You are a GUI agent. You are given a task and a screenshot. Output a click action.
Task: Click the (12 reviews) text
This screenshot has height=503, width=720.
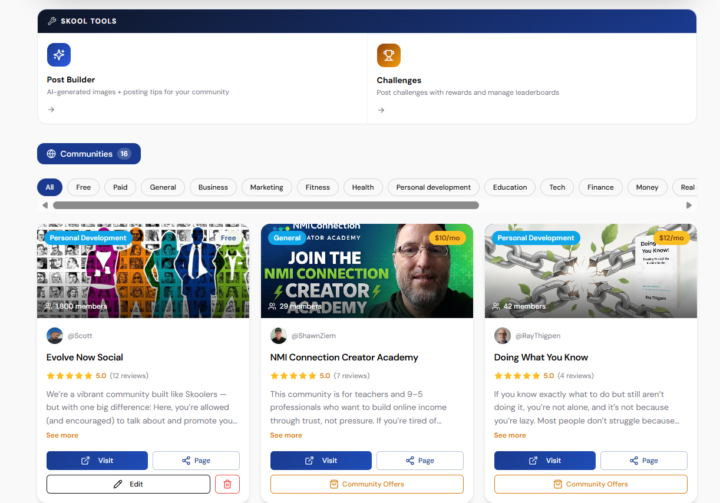(x=129, y=376)
